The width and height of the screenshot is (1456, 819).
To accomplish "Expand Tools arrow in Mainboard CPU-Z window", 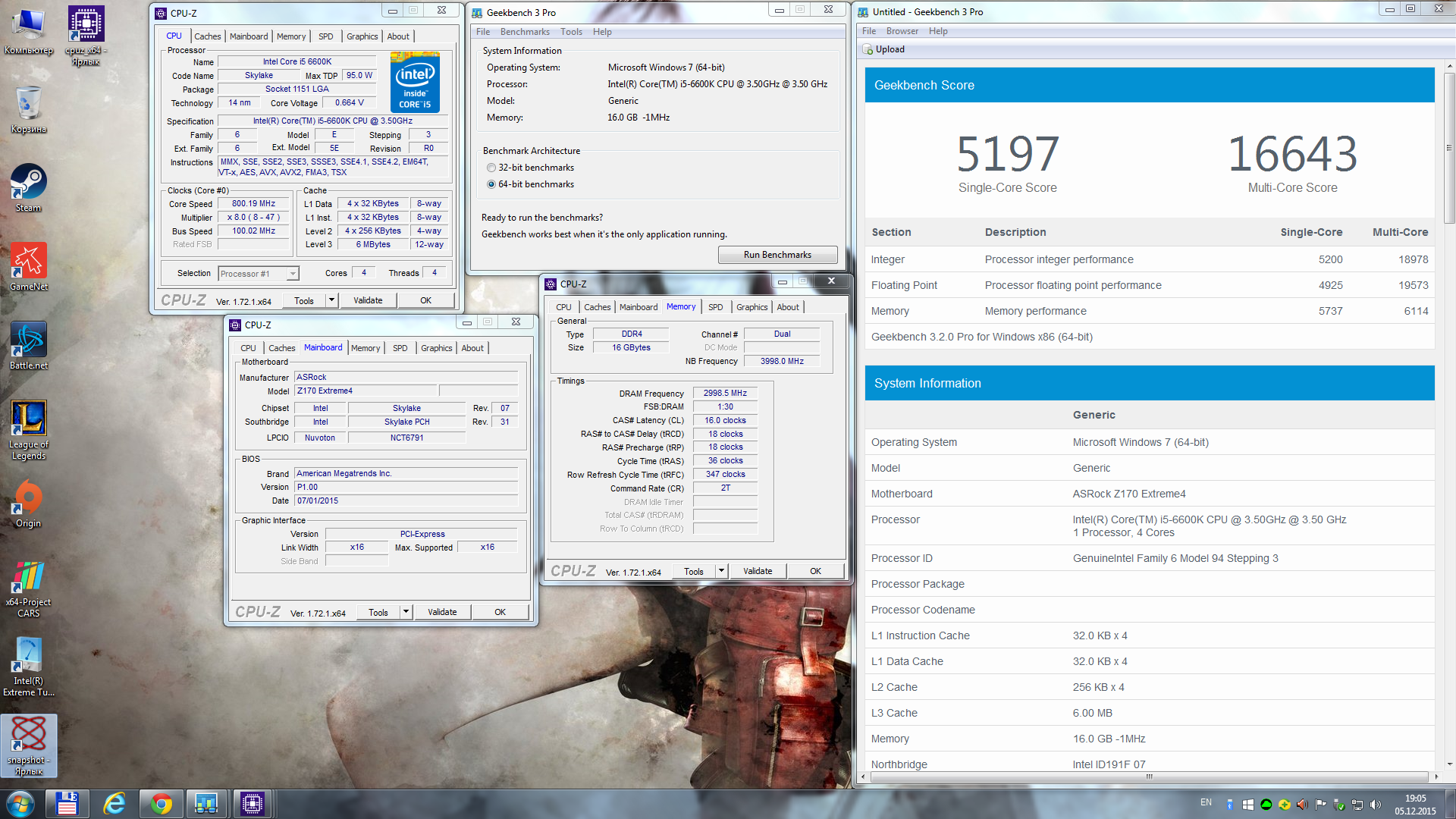I will click(406, 612).
